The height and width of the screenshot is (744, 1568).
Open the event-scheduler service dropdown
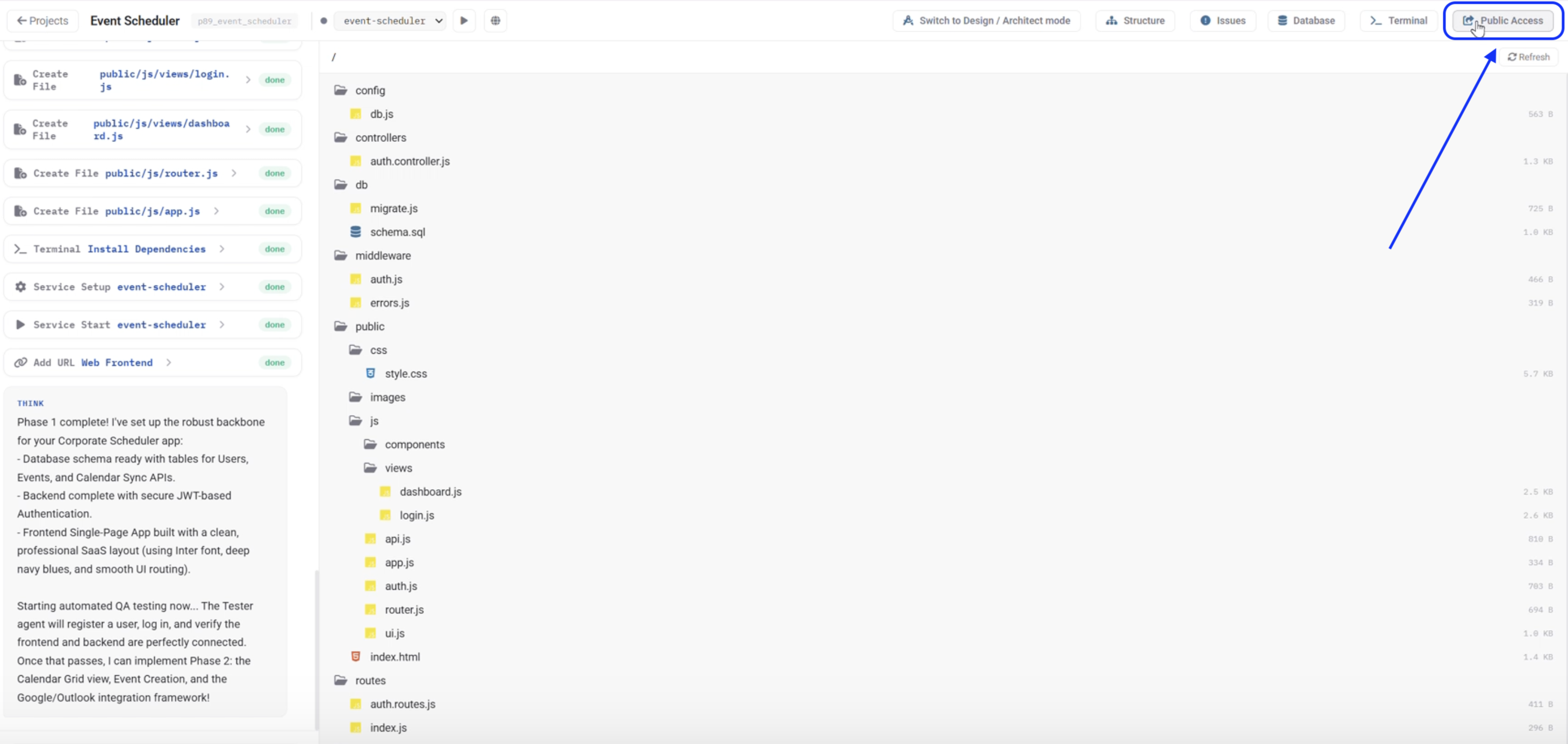coord(390,21)
